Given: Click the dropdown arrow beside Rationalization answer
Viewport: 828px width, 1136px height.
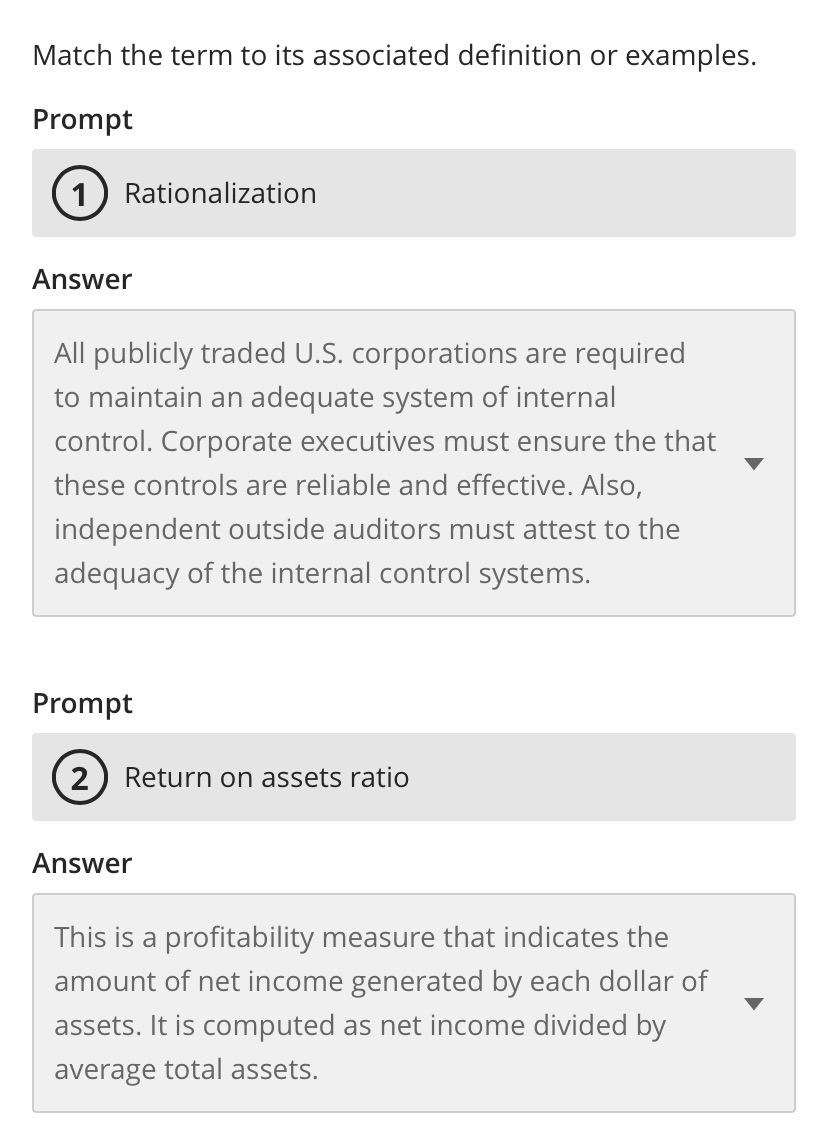Looking at the screenshot, I should click(x=753, y=463).
